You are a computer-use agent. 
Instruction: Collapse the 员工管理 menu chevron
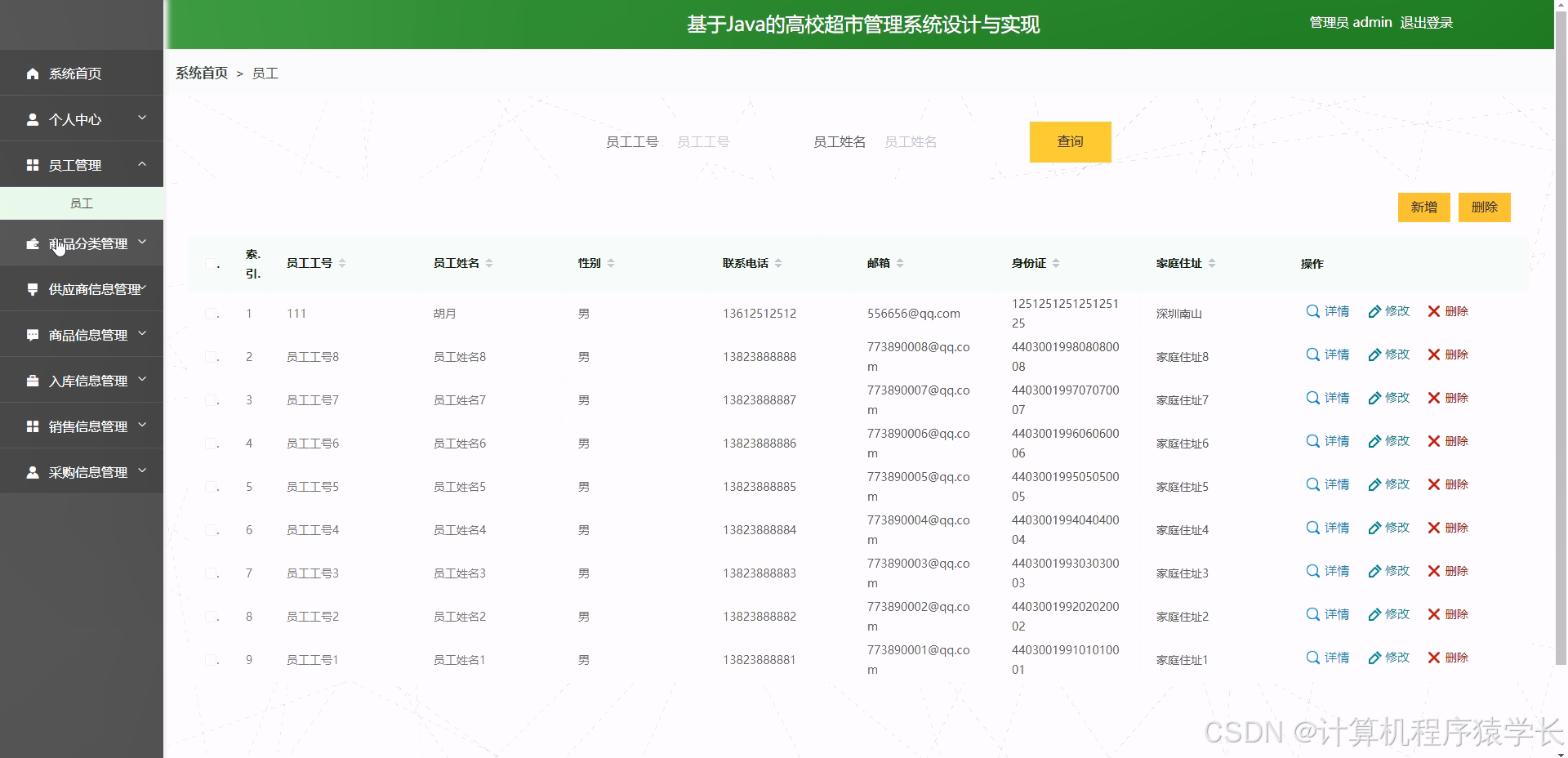tap(144, 164)
